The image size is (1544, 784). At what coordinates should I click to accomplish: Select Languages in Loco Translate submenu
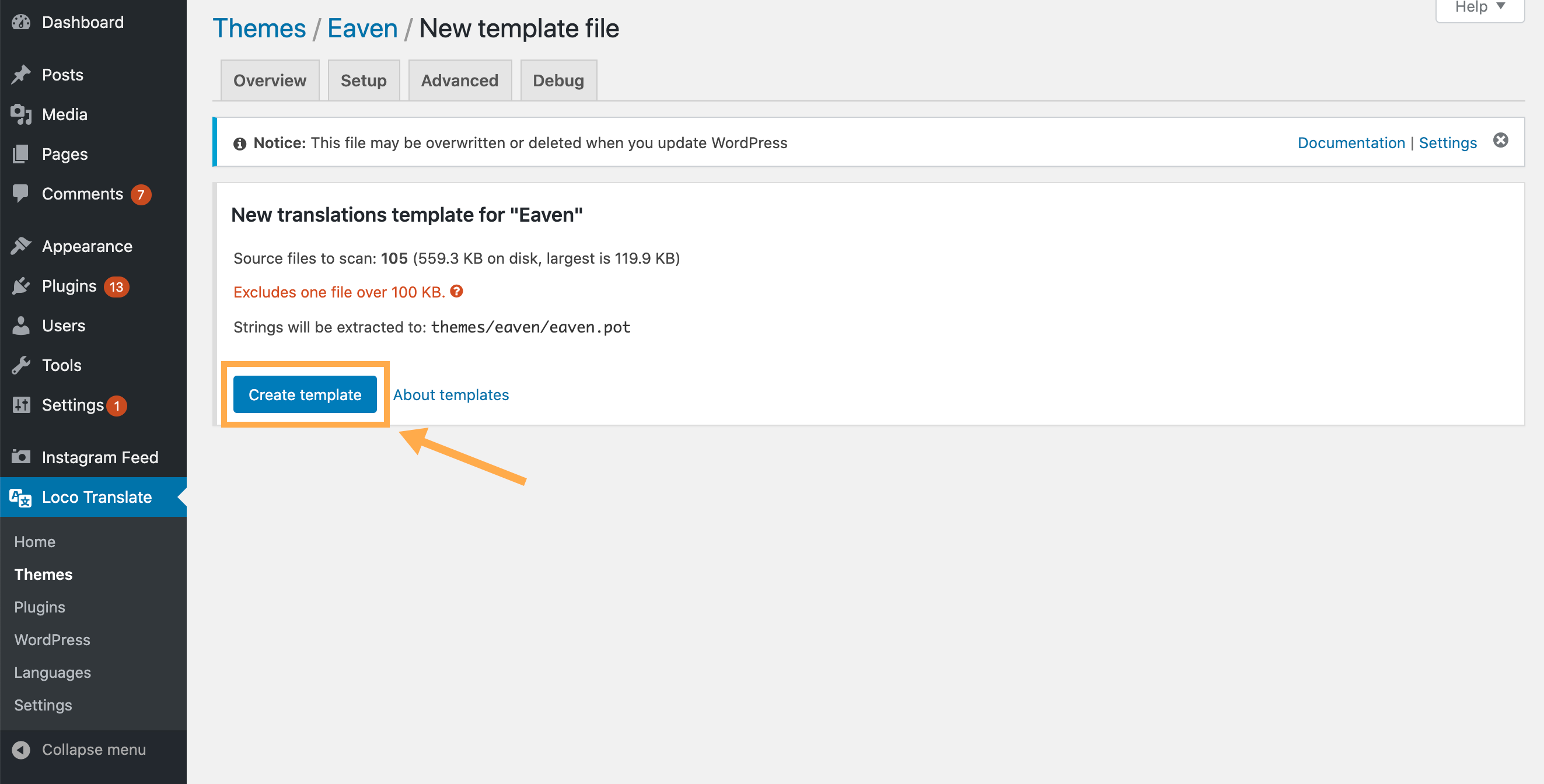point(53,672)
